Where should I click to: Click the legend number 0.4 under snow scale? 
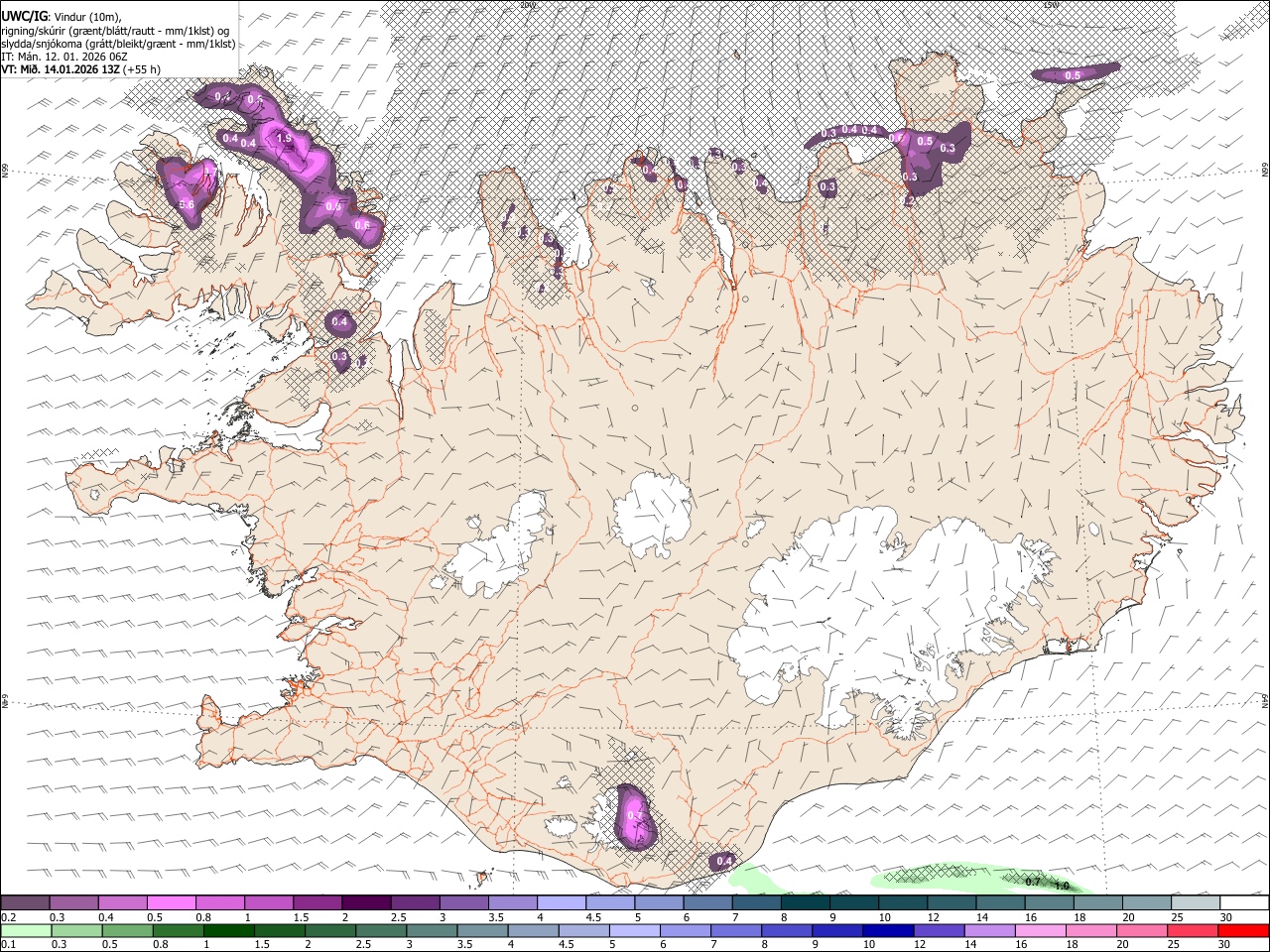(106, 917)
